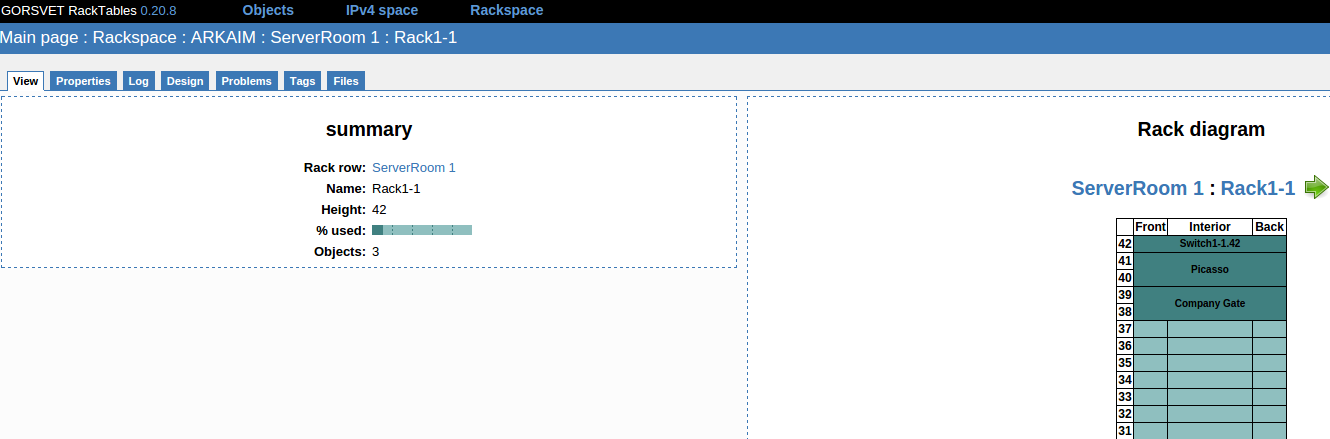The height and width of the screenshot is (439, 1330).
Task: Click Rack1-1 heading link above diagram
Action: click(x=1258, y=188)
